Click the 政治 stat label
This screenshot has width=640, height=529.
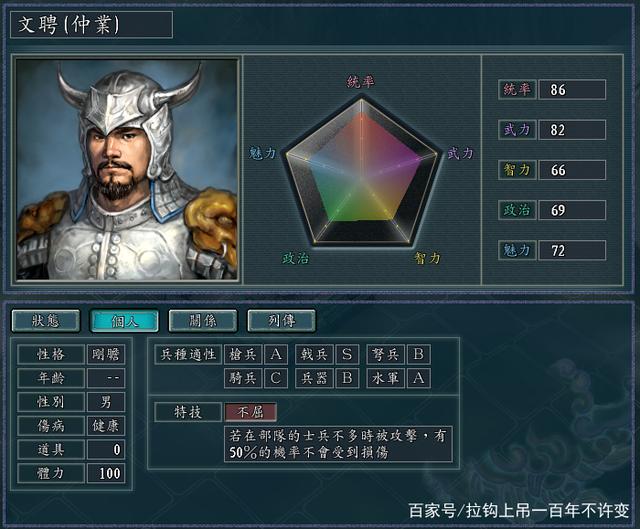[517, 210]
